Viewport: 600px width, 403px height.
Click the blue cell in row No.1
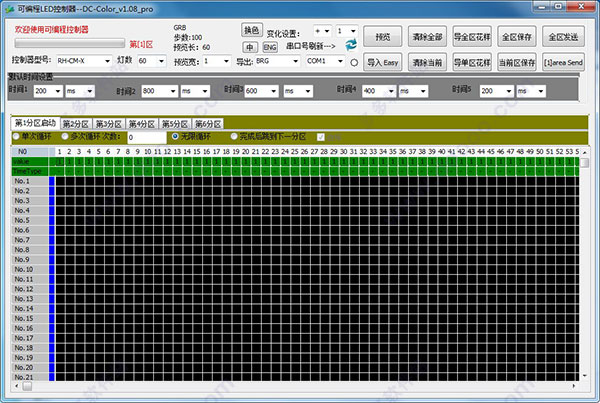[x=52, y=181]
